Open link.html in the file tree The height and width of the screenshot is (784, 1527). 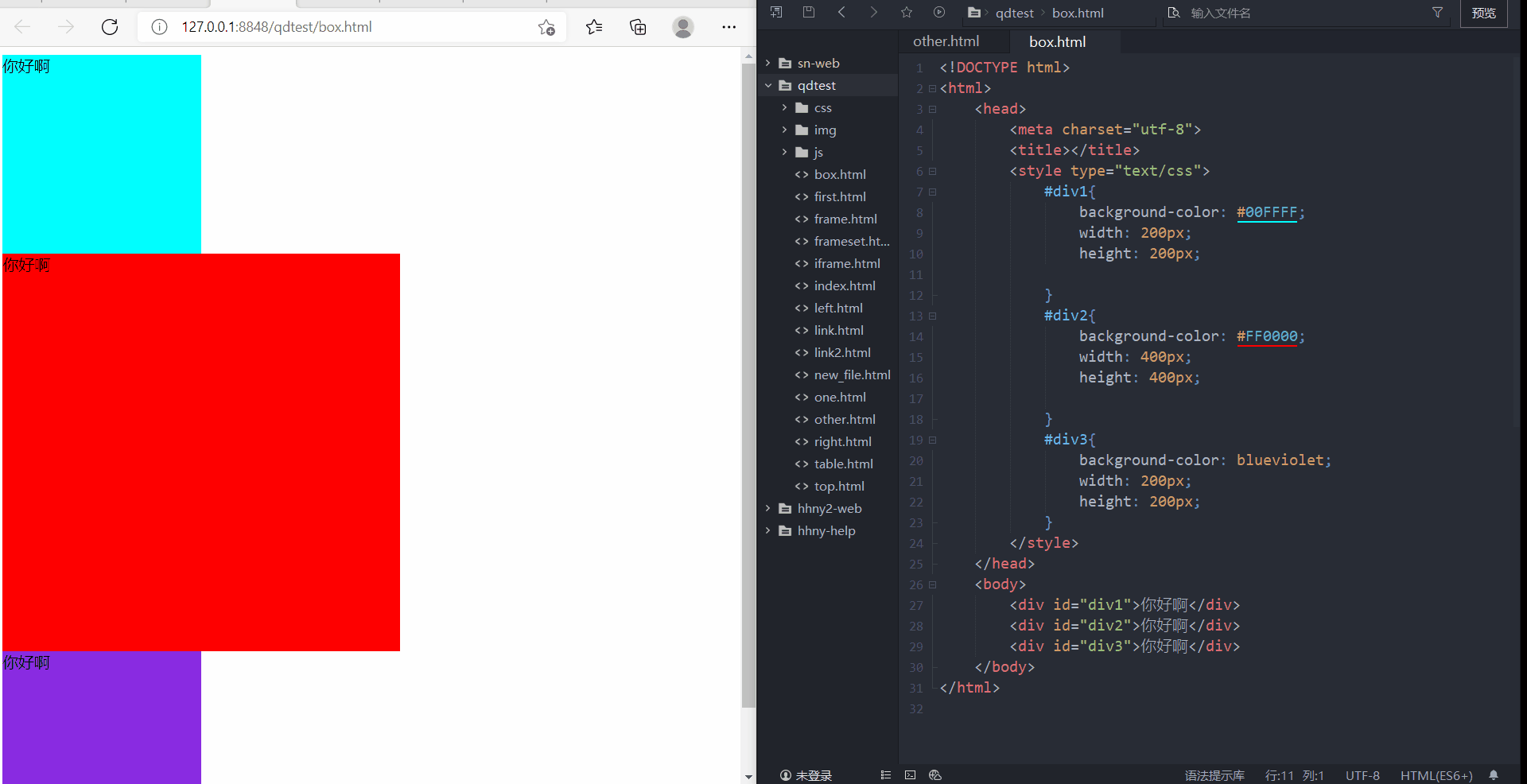[x=838, y=330]
